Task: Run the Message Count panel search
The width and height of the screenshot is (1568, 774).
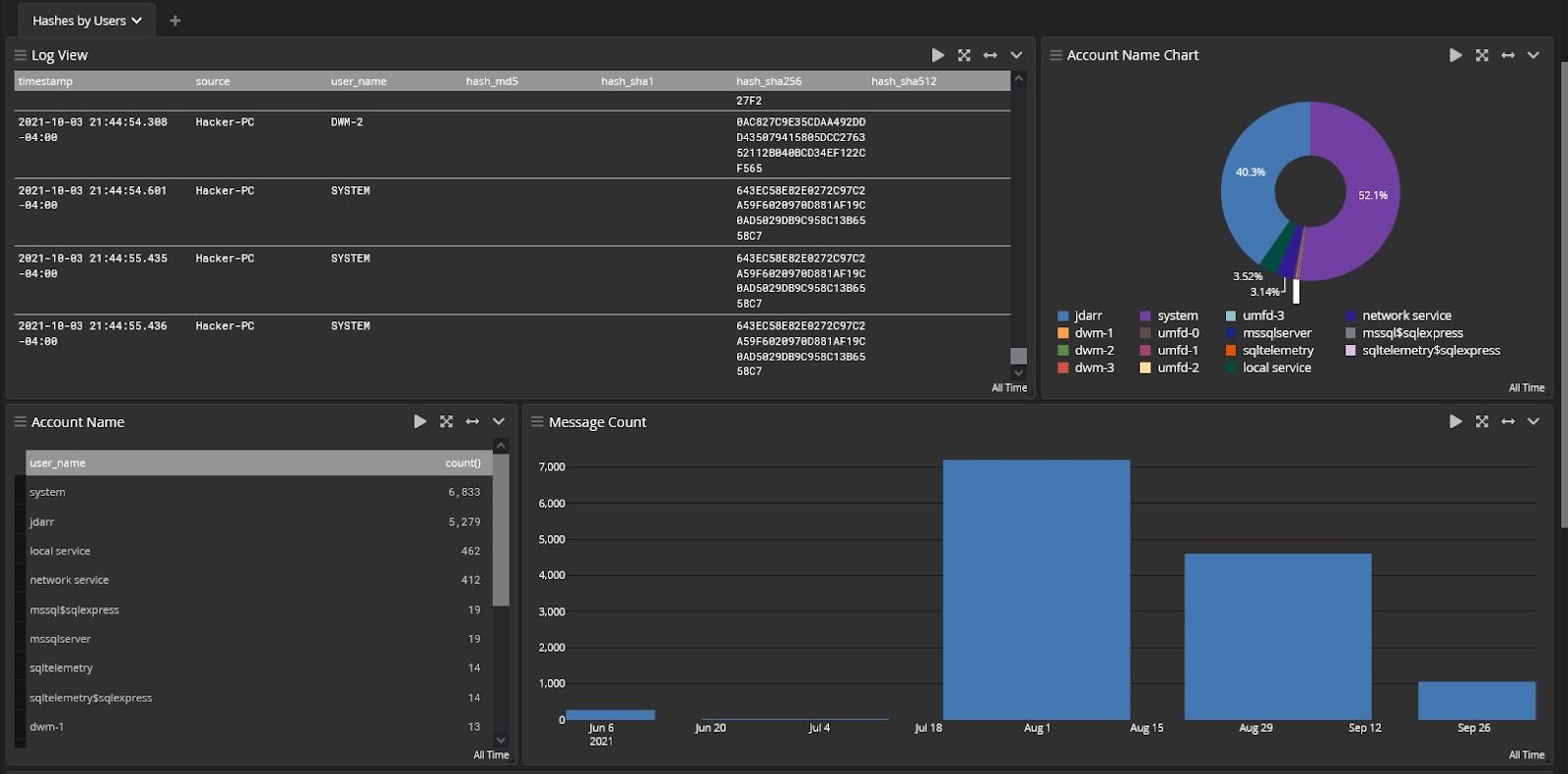Action: [1455, 421]
